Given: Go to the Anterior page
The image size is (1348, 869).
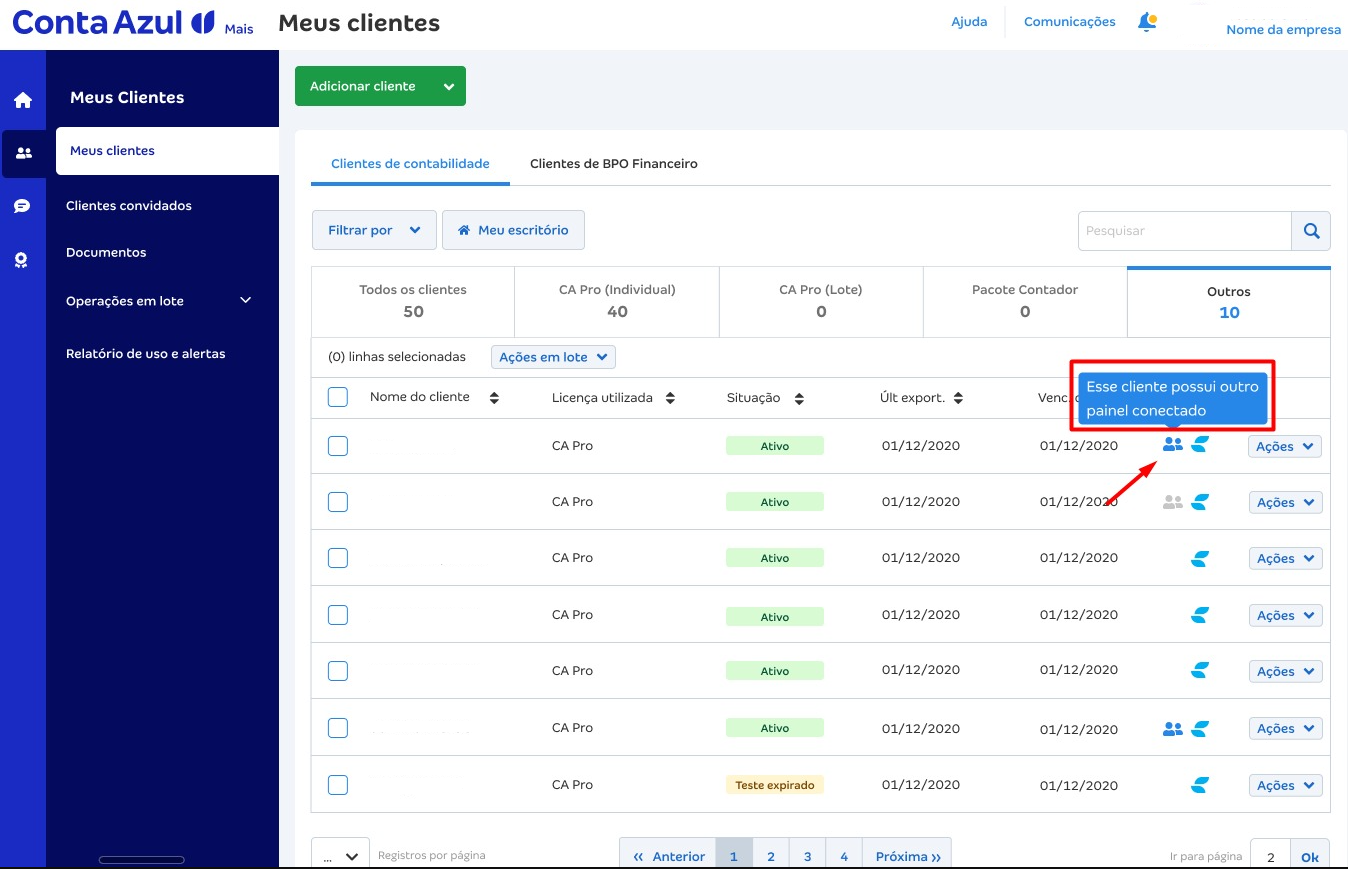Looking at the screenshot, I should pyautogui.click(x=668, y=856).
